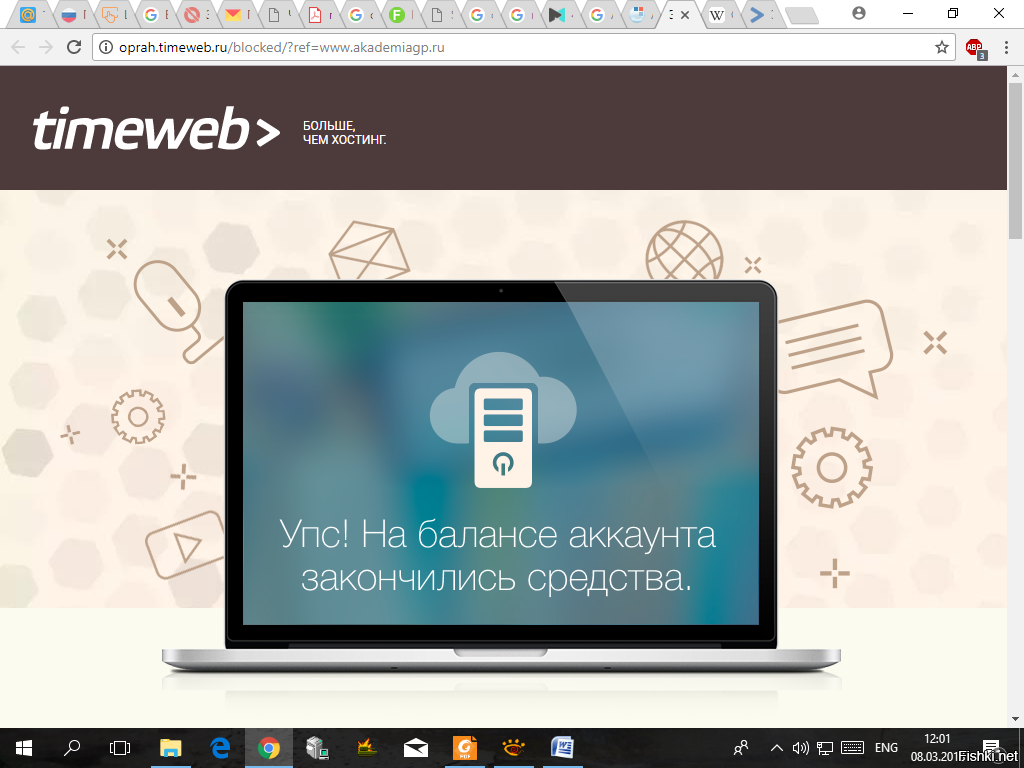Open Microsoft Edge from the taskbar
This screenshot has height=768, width=1024.
[220, 748]
